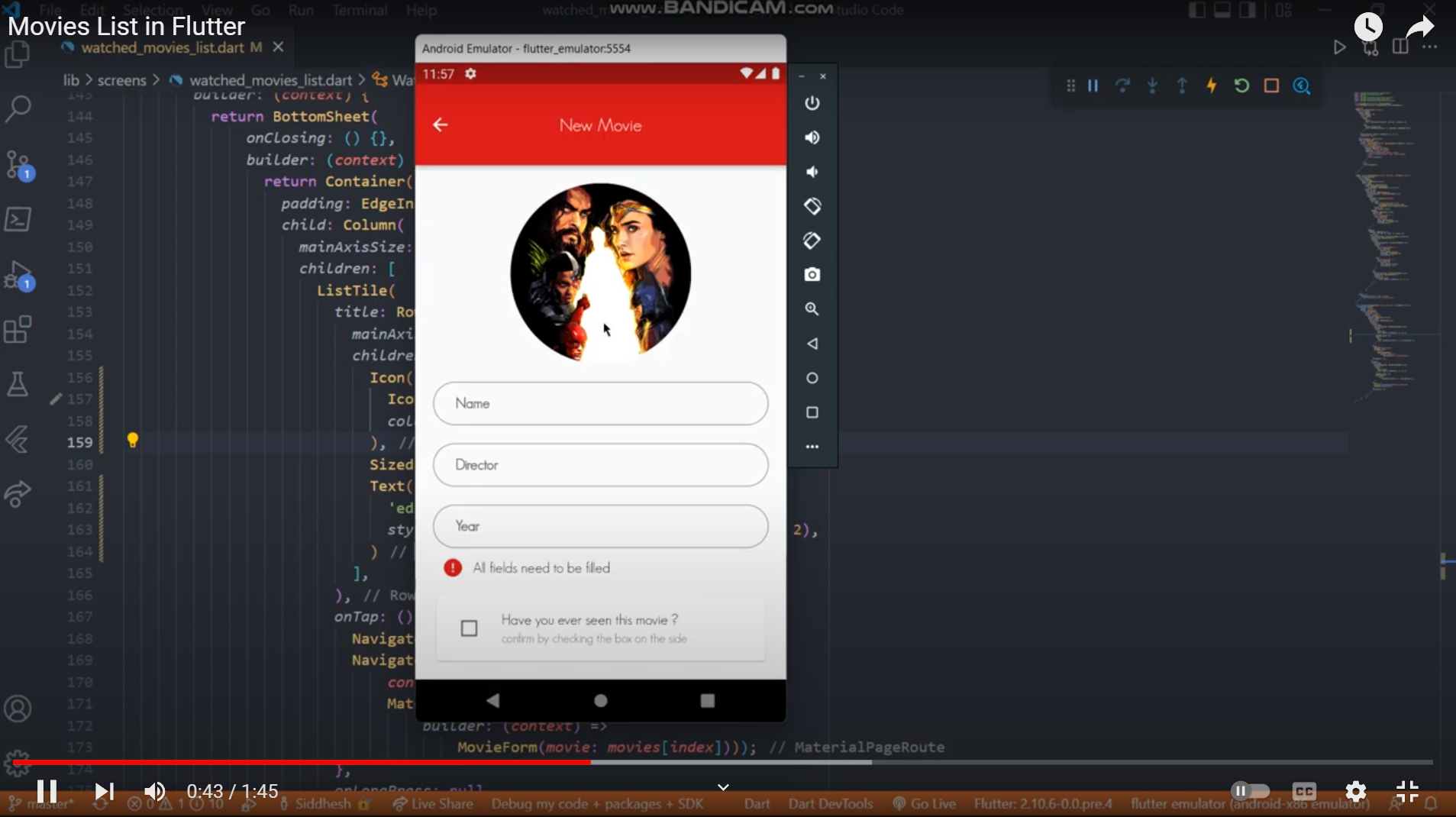Click emulator power button
Viewport: 1456px width, 817px height.
812,103
